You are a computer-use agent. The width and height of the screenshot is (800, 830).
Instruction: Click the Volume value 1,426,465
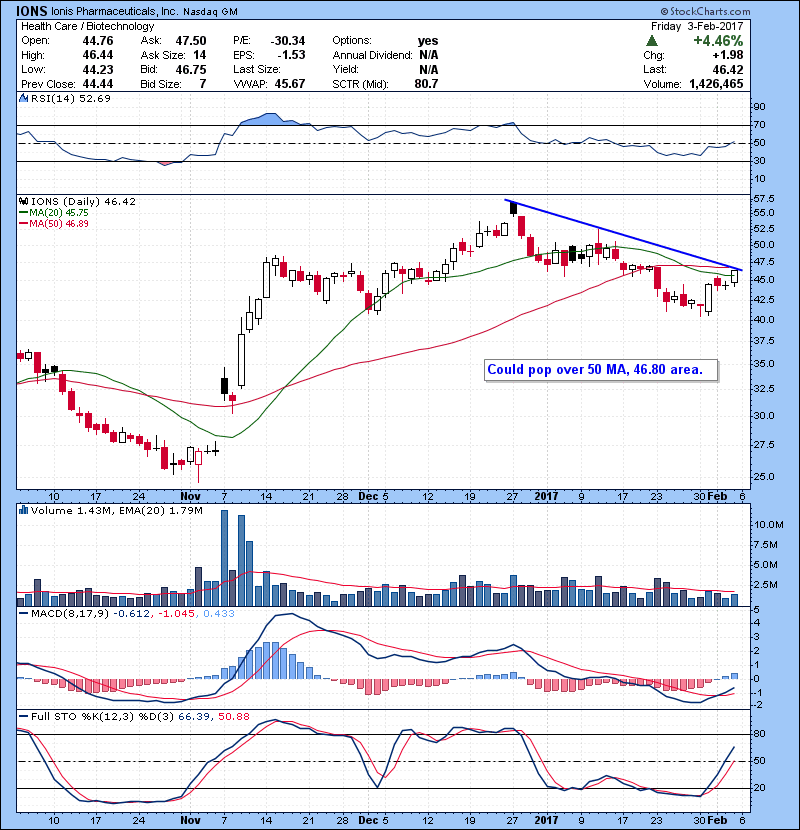coord(716,84)
